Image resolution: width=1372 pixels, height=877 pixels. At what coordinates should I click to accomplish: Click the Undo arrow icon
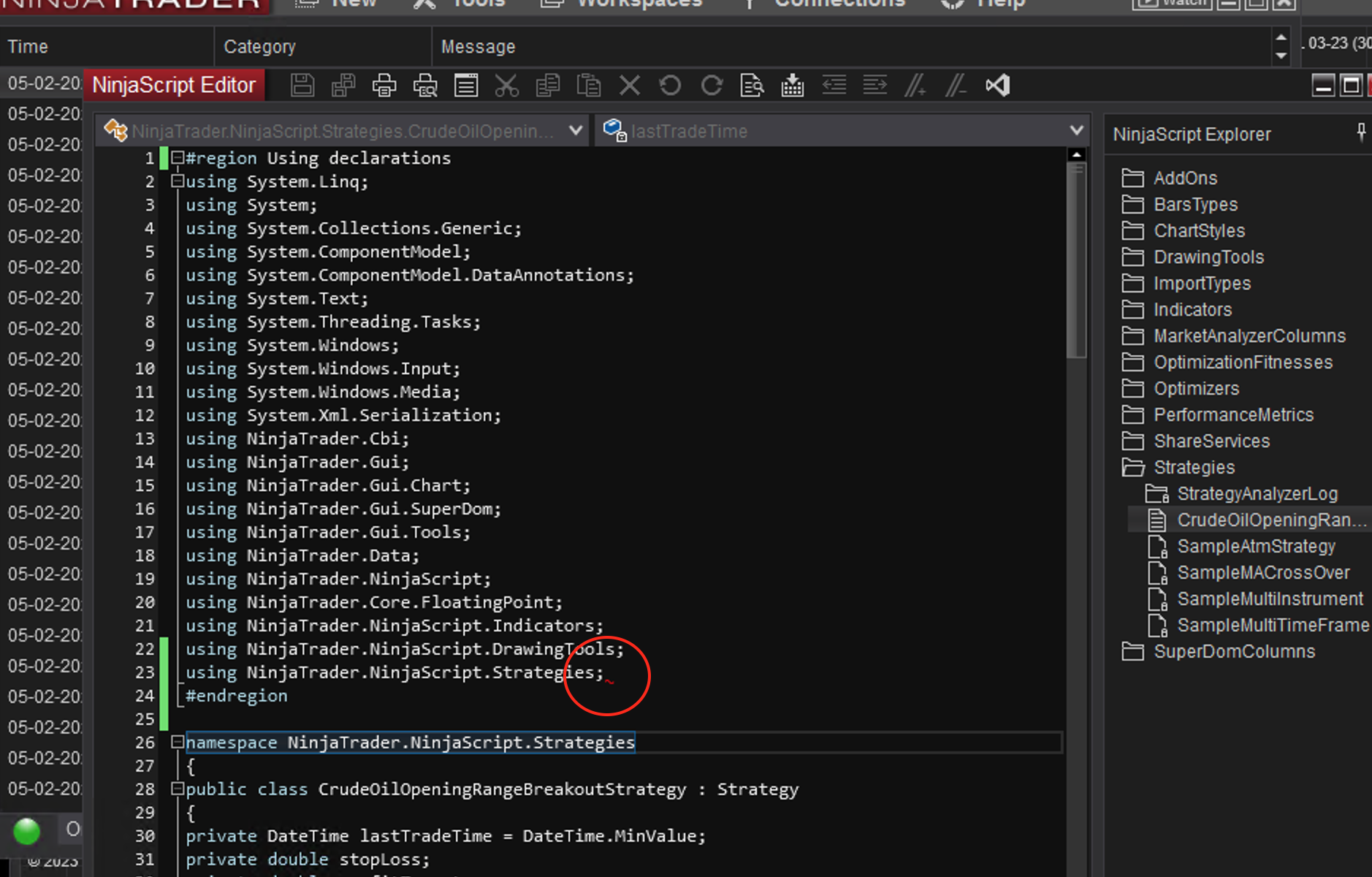tap(670, 86)
